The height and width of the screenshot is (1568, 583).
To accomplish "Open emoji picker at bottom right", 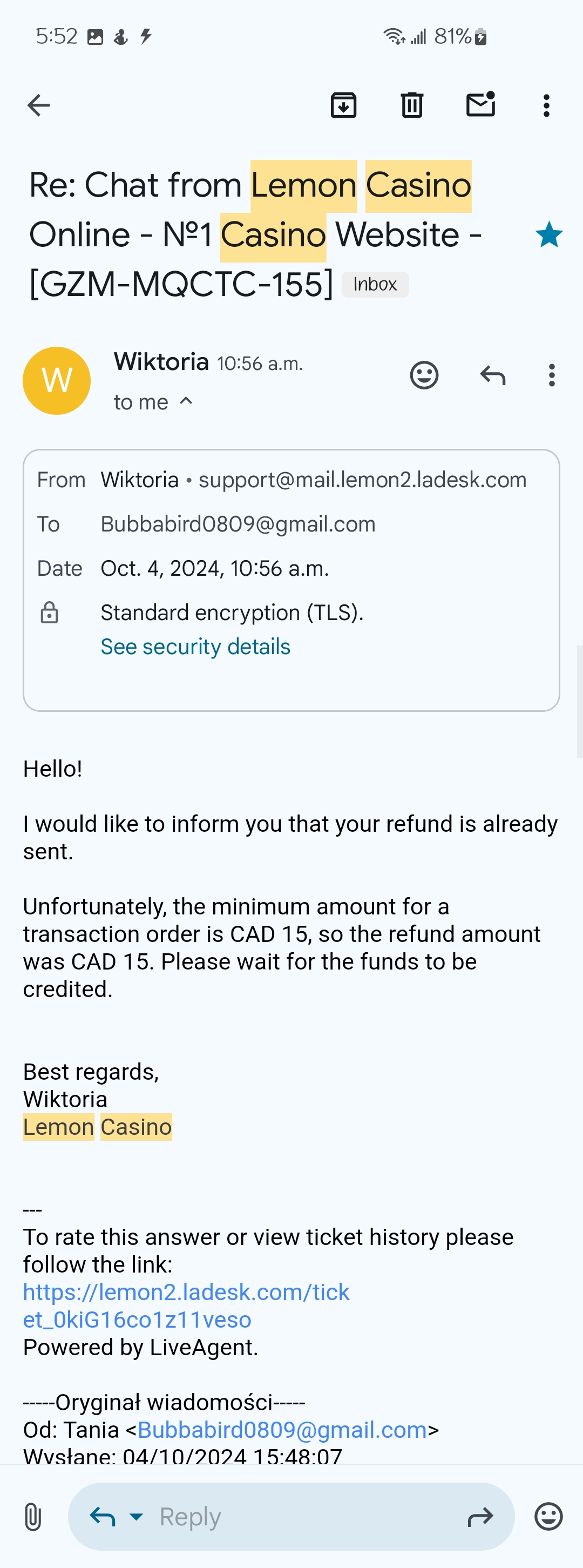I will (548, 1516).
